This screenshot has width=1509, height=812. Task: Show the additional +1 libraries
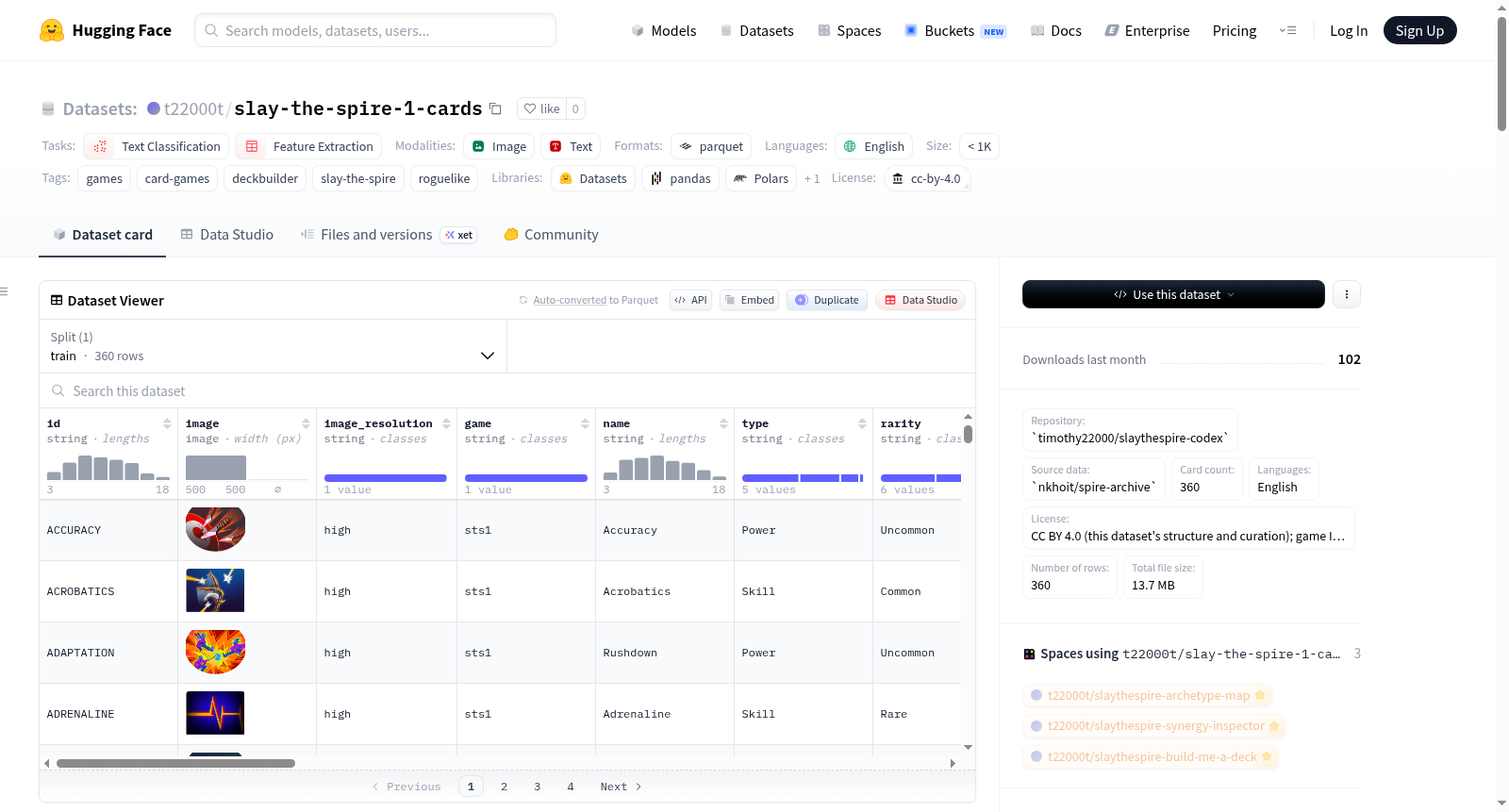click(x=812, y=178)
